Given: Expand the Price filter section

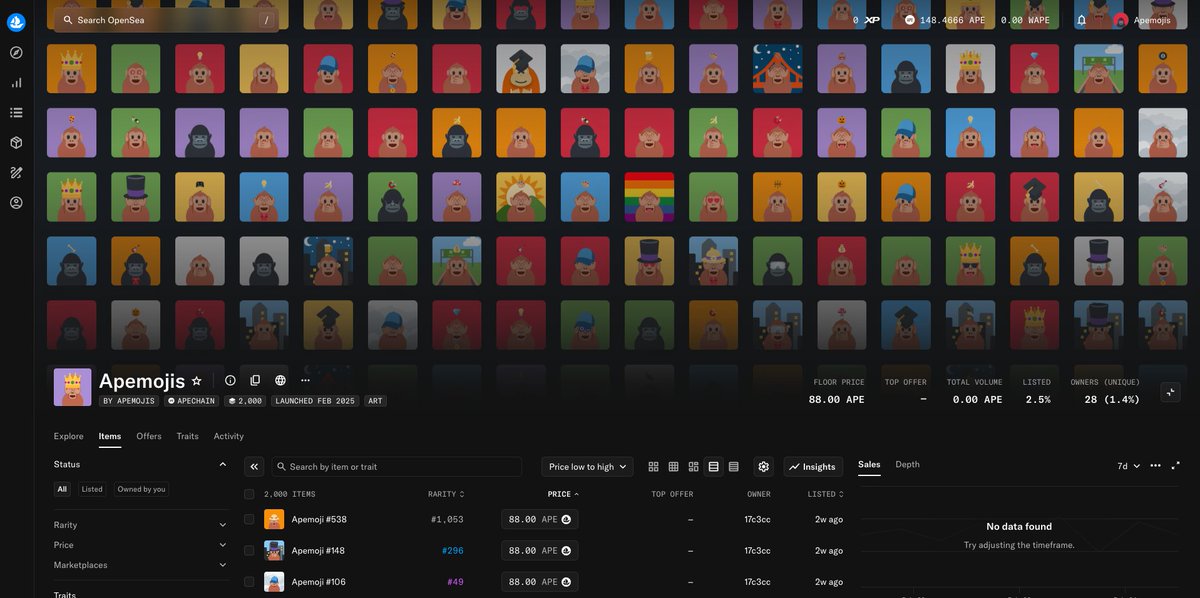Looking at the screenshot, I should pos(141,545).
